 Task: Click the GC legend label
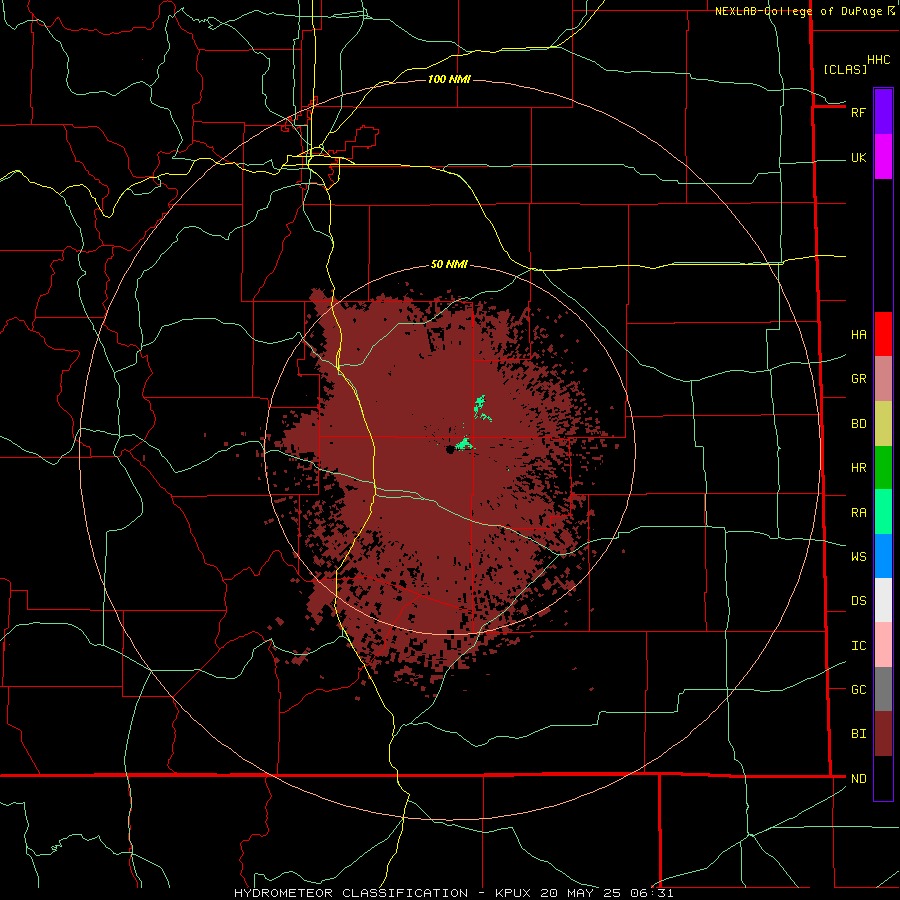(x=858, y=689)
